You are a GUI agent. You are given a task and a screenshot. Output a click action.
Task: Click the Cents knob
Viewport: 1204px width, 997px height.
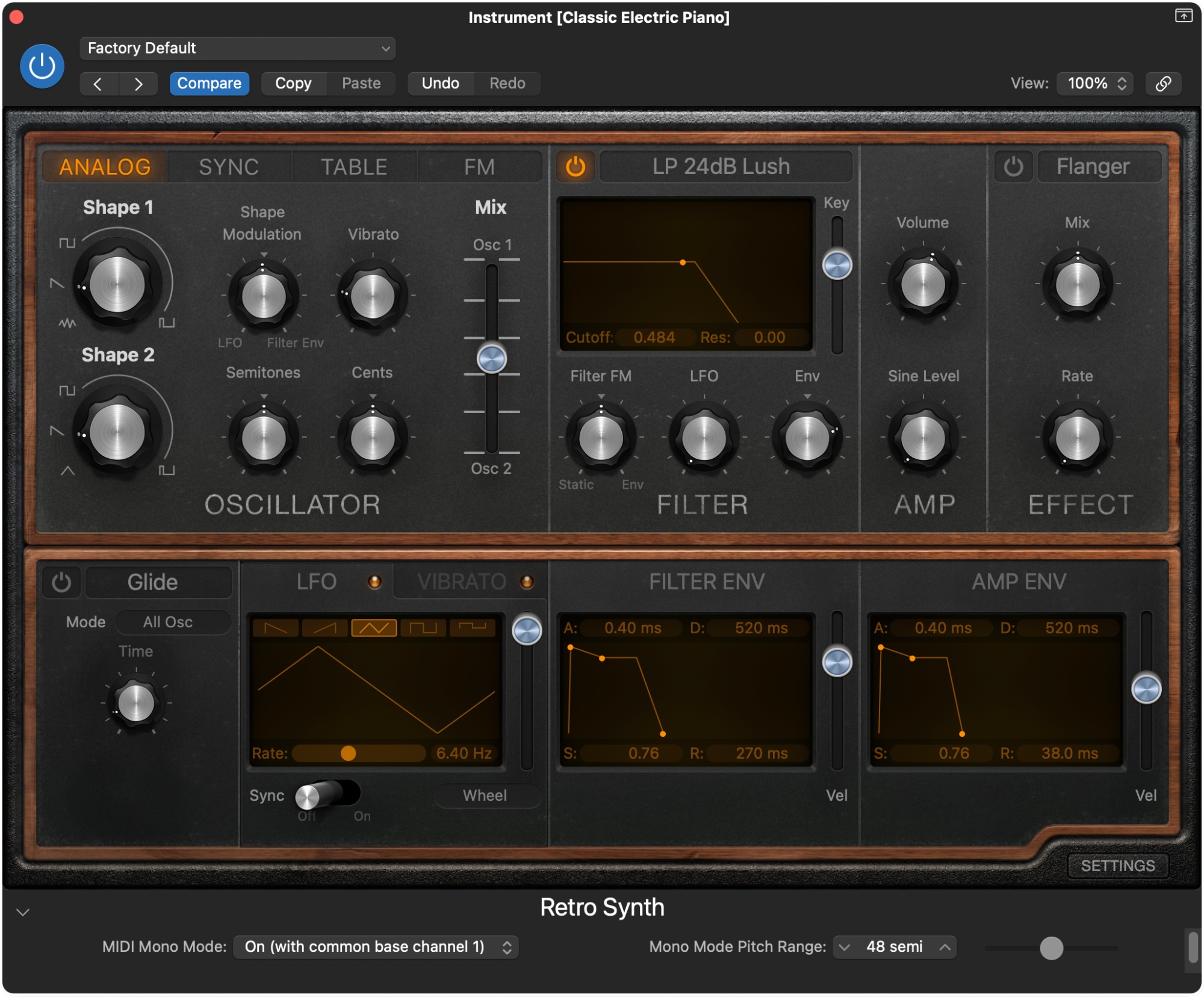tap(373, 438)
